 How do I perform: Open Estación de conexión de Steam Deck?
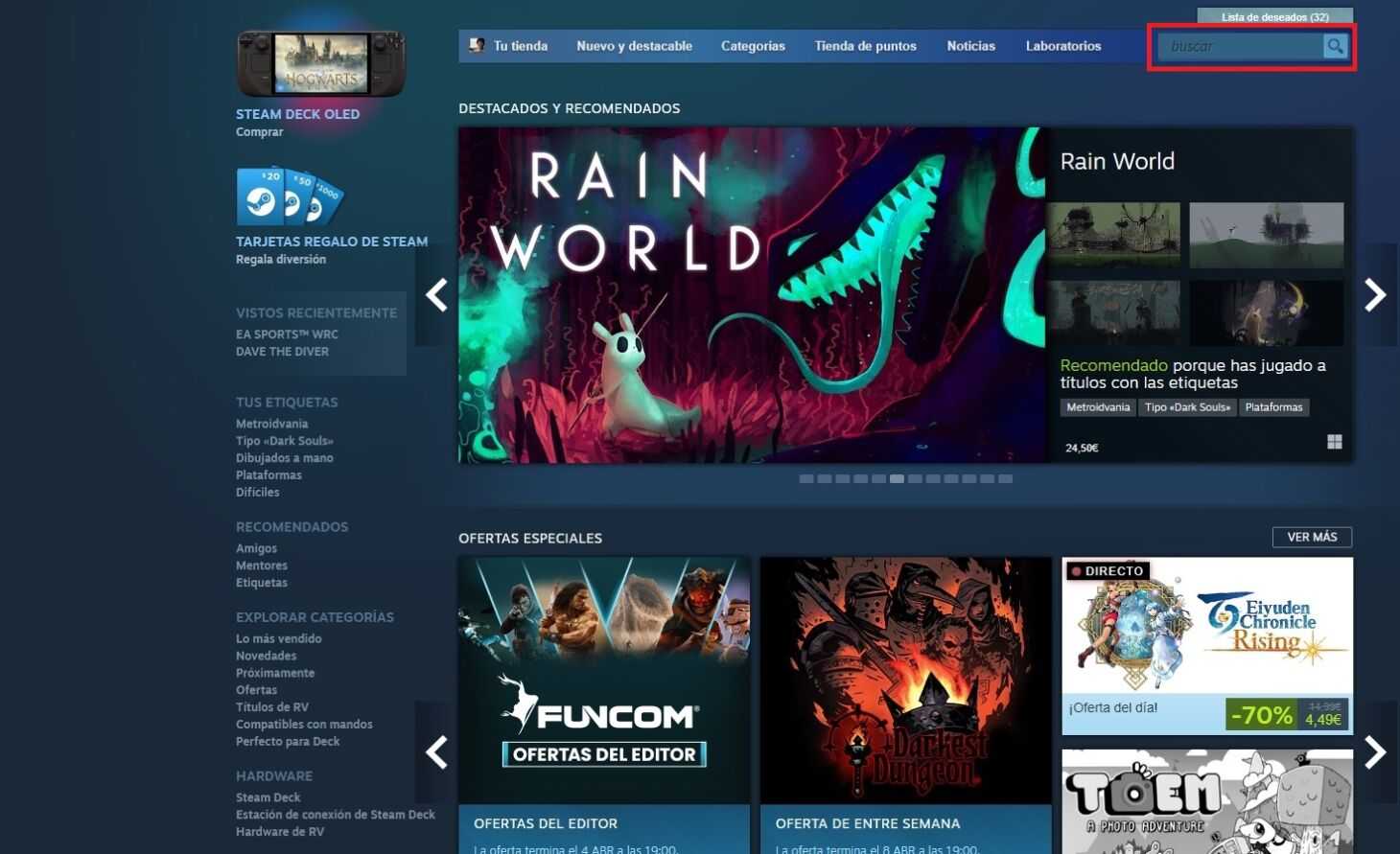(335, 815)
